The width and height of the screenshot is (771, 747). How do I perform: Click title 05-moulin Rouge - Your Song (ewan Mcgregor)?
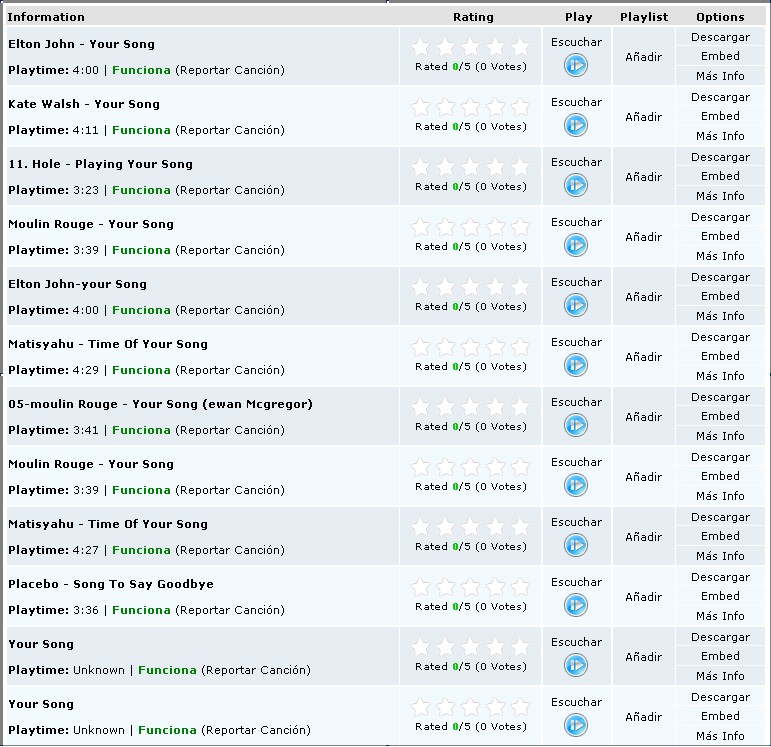click(160, 404)
